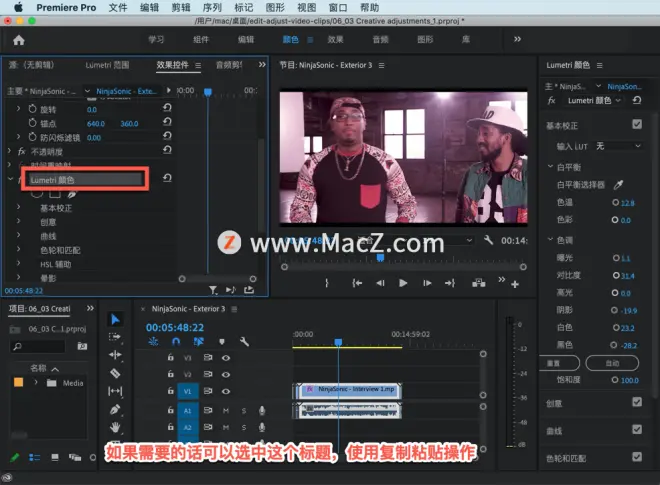Open the Input LUT dropdown
The height and width of the screenshot is (485, 660).
[x=619, y=146]
